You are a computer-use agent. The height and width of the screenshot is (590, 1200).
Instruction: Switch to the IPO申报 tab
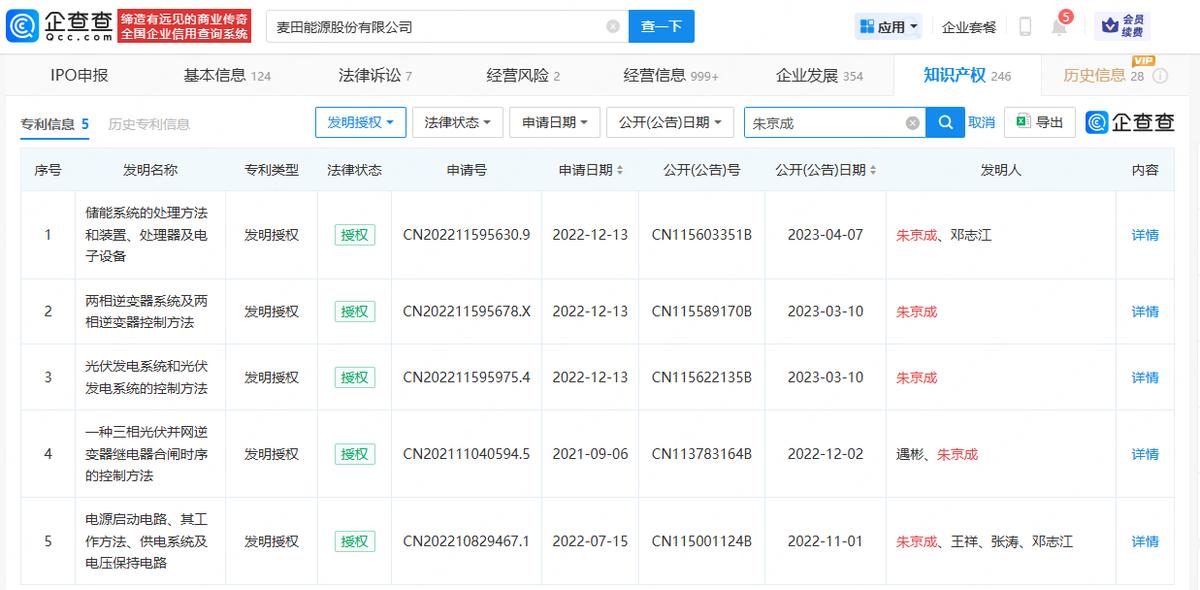[79, 75]
